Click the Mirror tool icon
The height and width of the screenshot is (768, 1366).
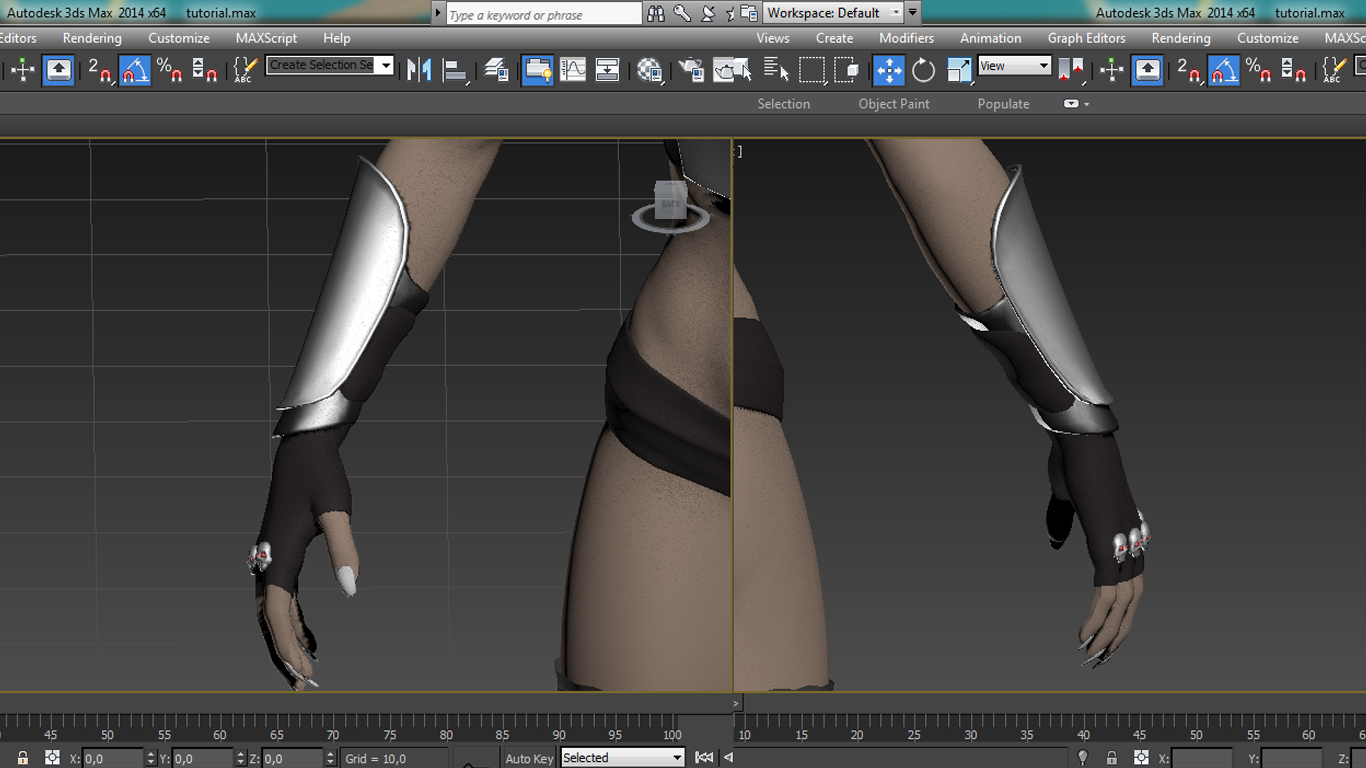pyautogui.click(x=419, y=70)
